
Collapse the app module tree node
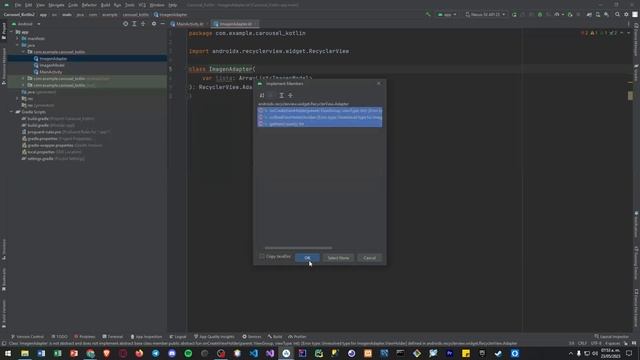pyautogui.click(x=12, y=32)
